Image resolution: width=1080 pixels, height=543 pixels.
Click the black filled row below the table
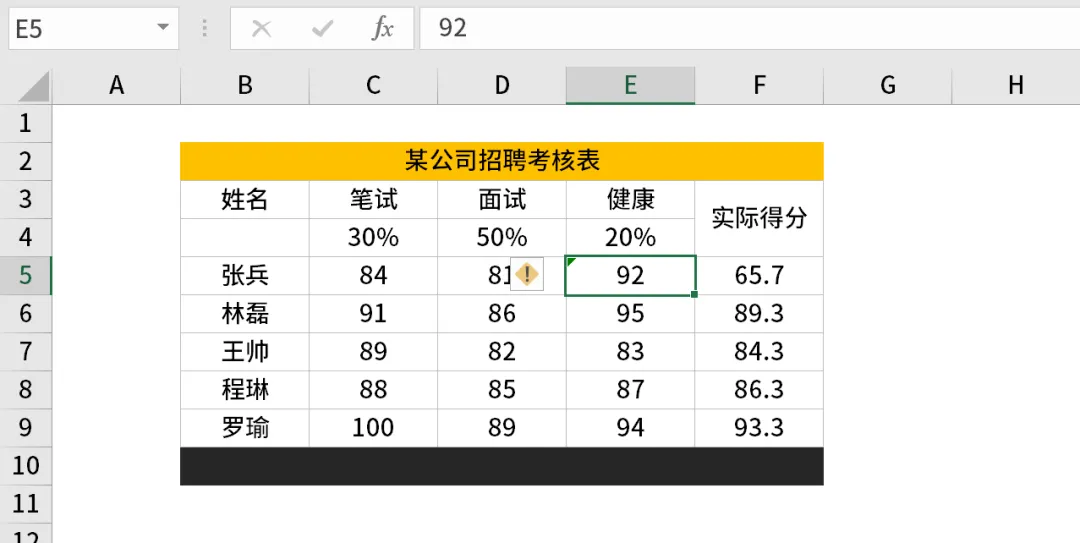tap(501, 466)
